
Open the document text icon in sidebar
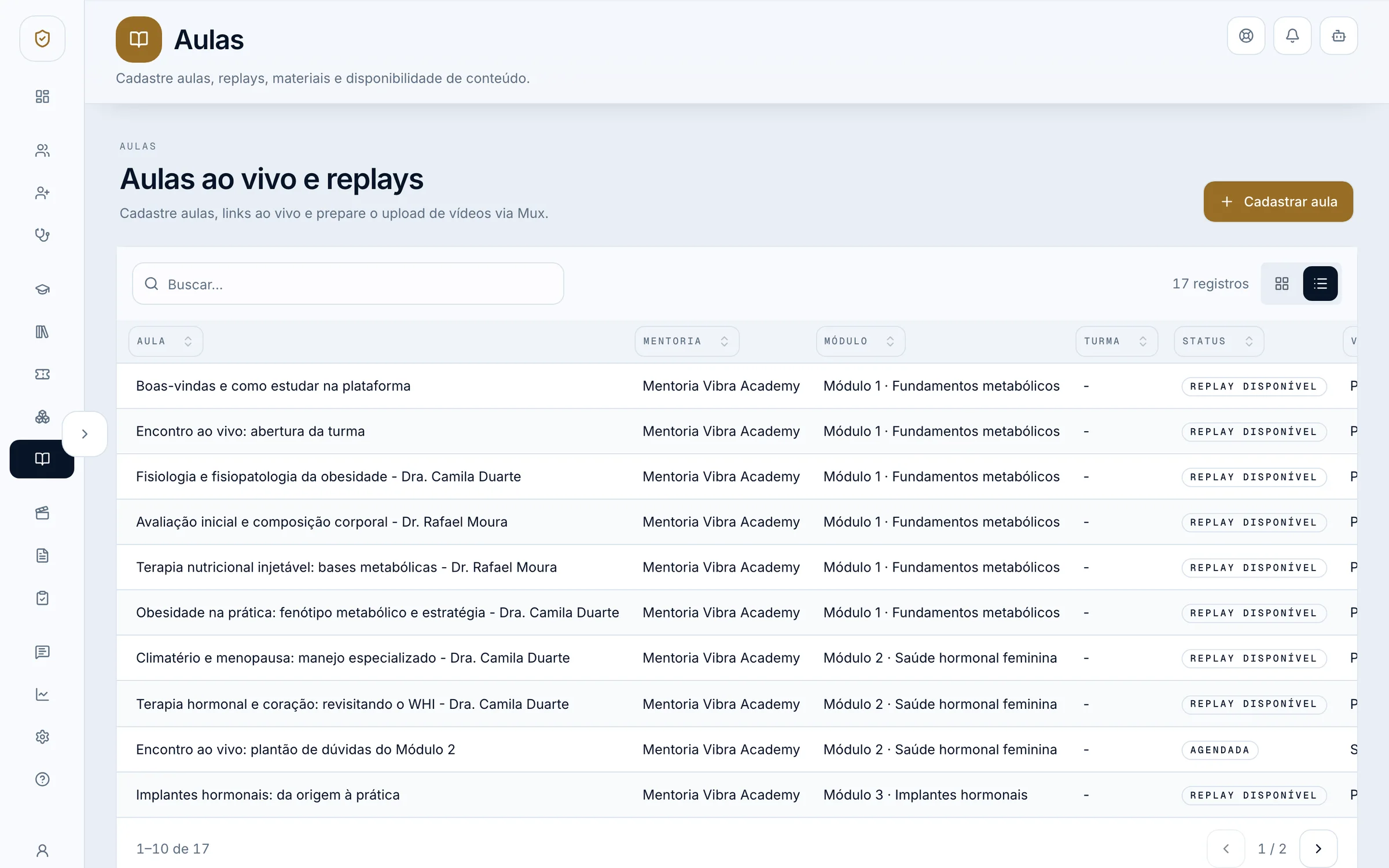coord(42,556)
